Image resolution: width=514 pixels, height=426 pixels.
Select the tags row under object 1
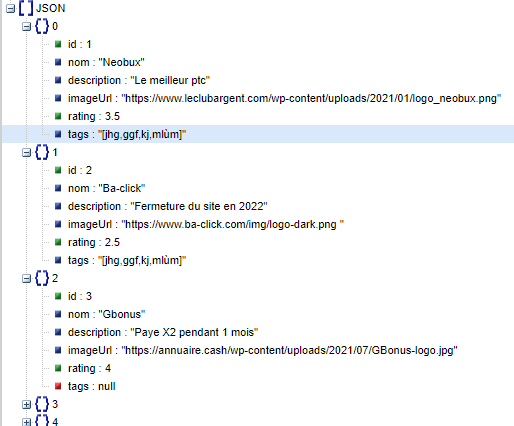click(127, 260)
